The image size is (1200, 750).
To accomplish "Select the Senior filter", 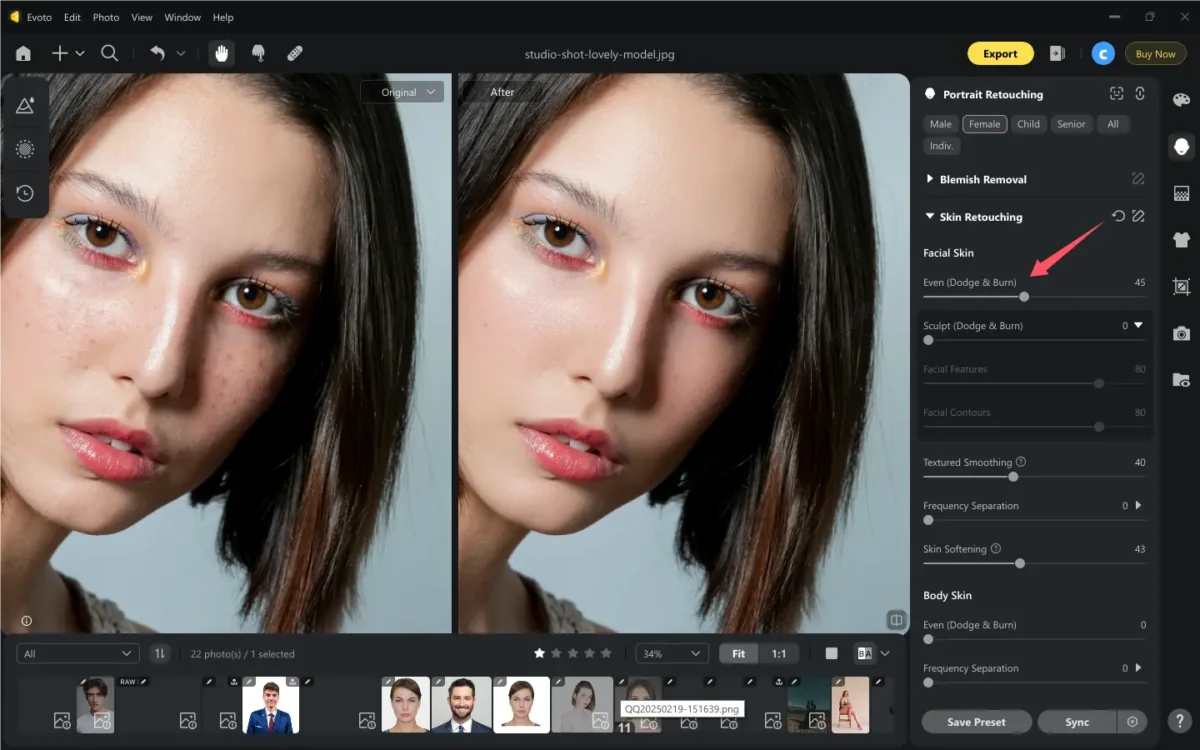I will (x=1071, y=124).
